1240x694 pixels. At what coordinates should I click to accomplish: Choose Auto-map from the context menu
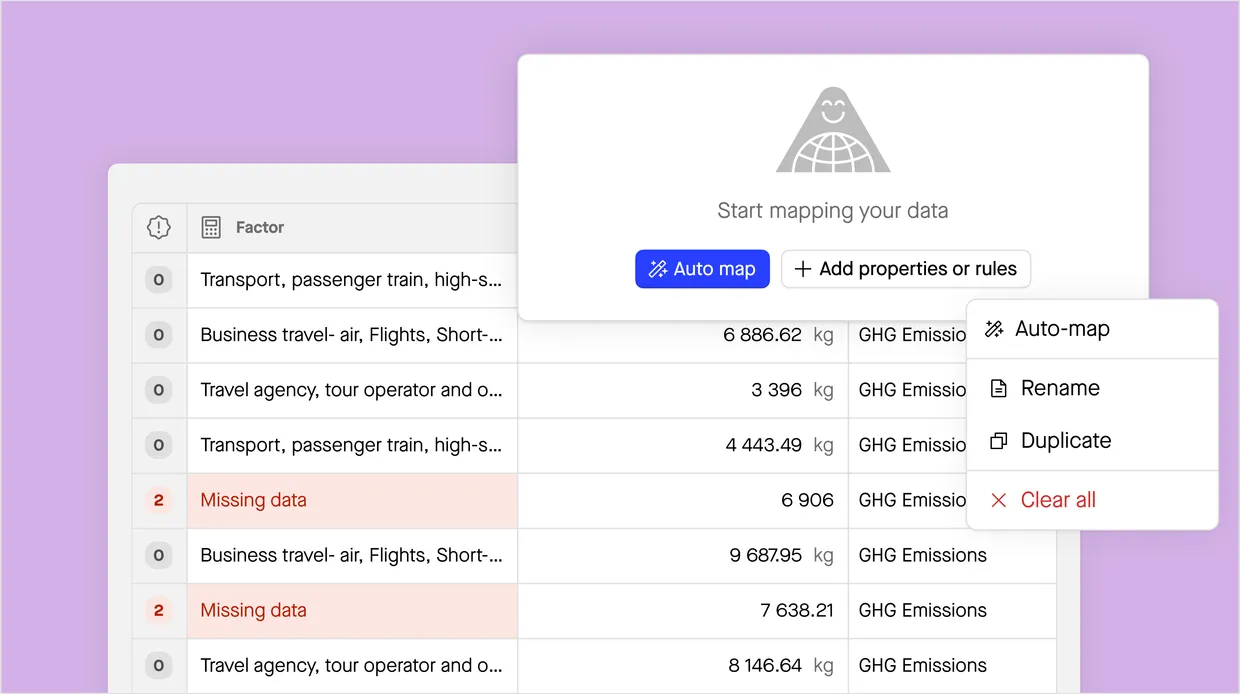coord(1061,329)
